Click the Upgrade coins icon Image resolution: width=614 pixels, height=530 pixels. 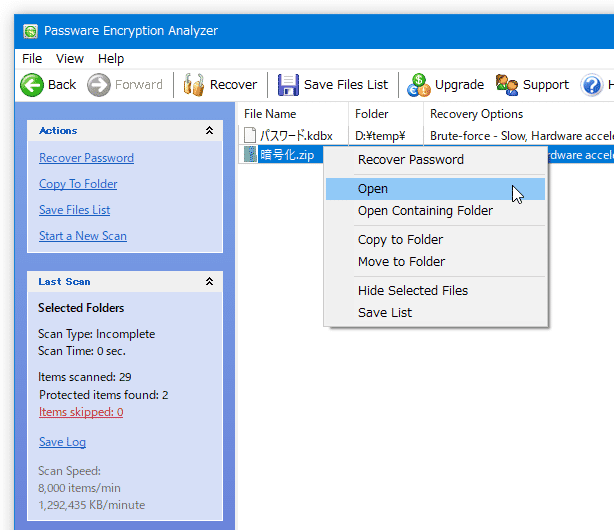(x=419, y=85)
